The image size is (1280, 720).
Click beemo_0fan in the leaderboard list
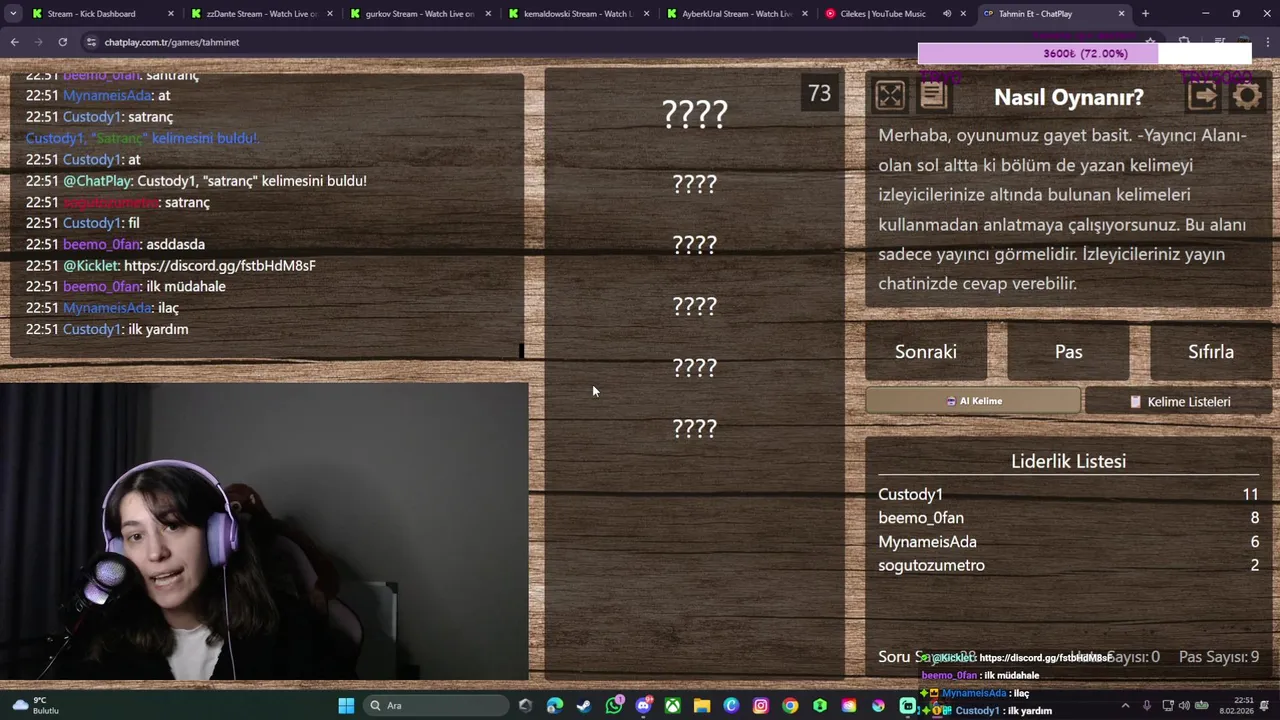pos(921,518)
